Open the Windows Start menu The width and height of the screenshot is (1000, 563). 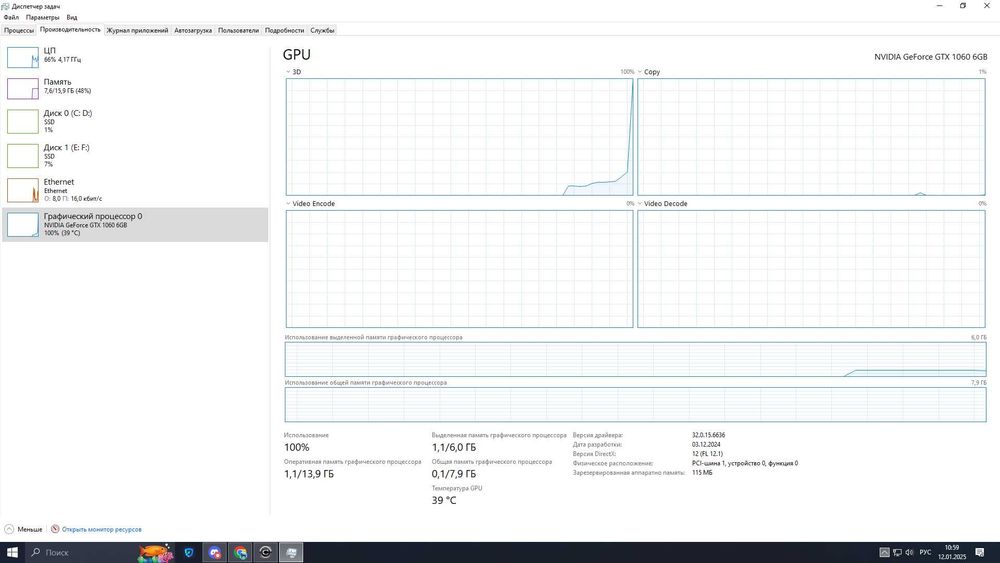[12, 552]
